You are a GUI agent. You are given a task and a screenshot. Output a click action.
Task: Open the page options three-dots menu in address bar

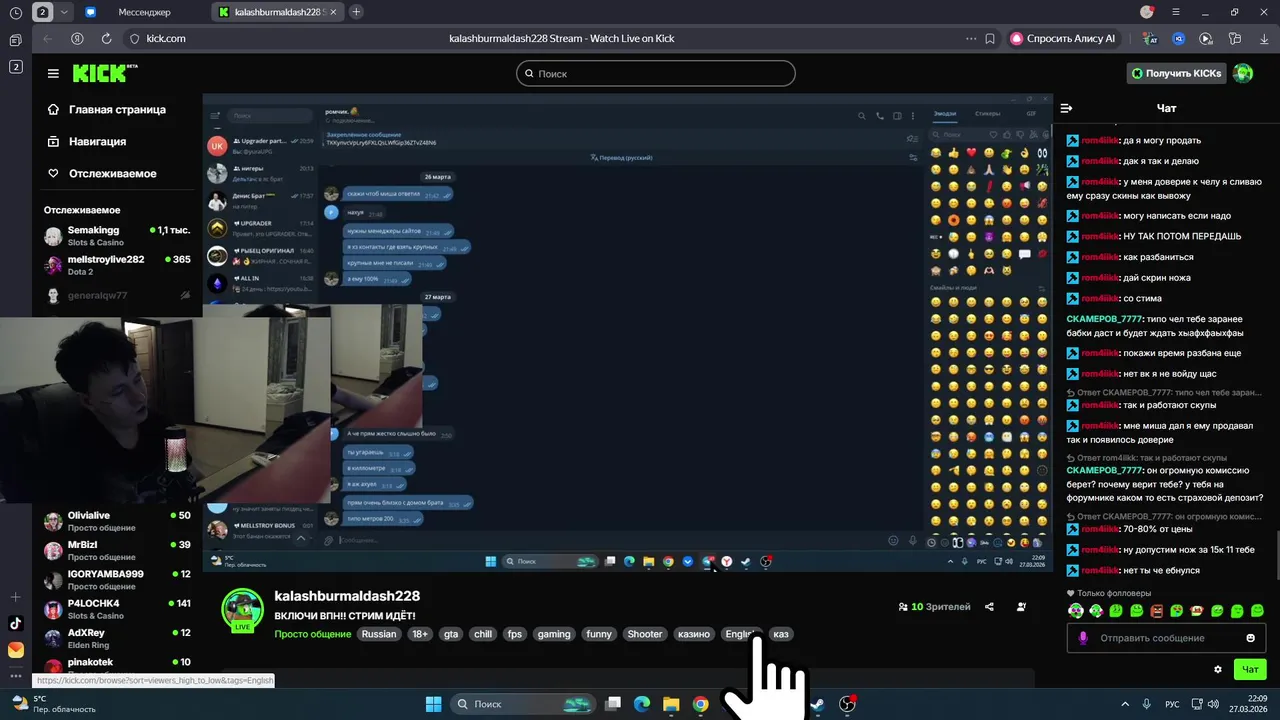coord(970,38)
